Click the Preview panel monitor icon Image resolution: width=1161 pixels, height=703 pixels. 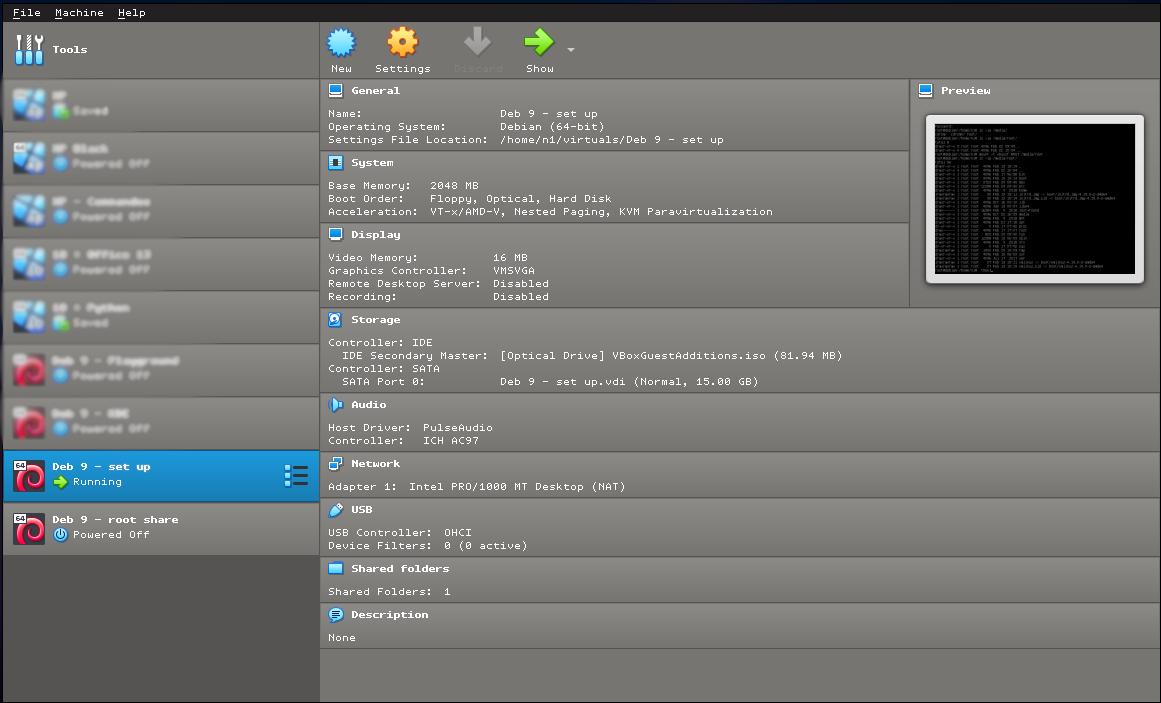pyautogui.click(x=926, y=90)
